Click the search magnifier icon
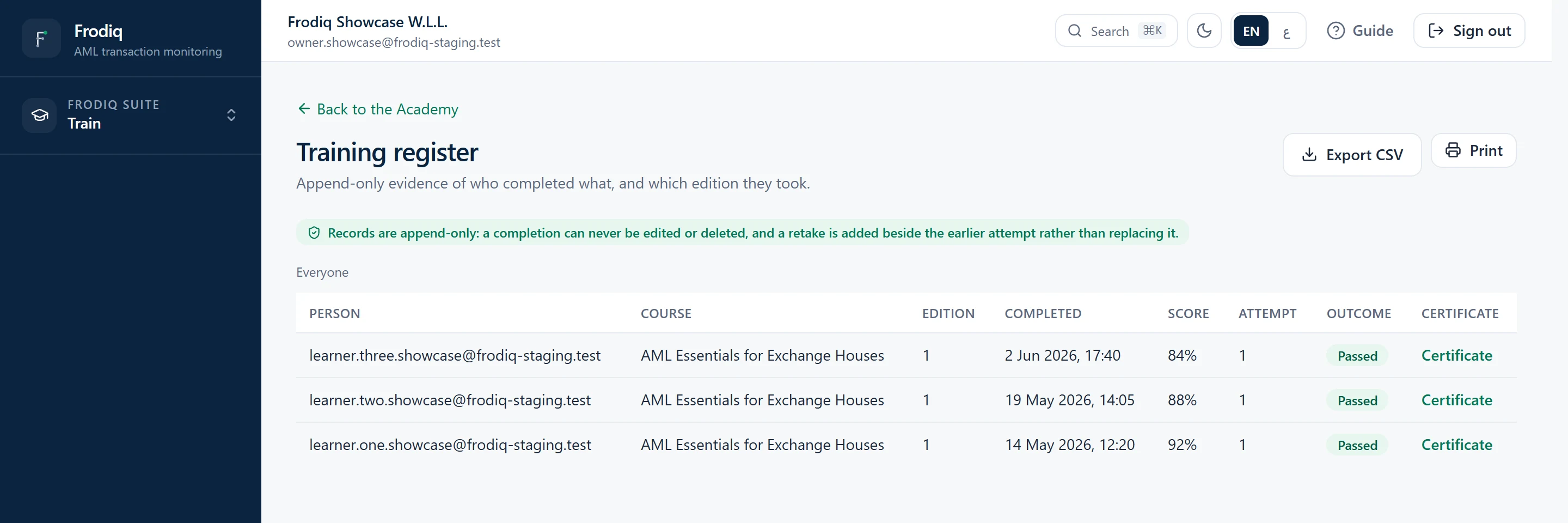Viewport: 1568px width, 523px height. [x=1074, y=31]
